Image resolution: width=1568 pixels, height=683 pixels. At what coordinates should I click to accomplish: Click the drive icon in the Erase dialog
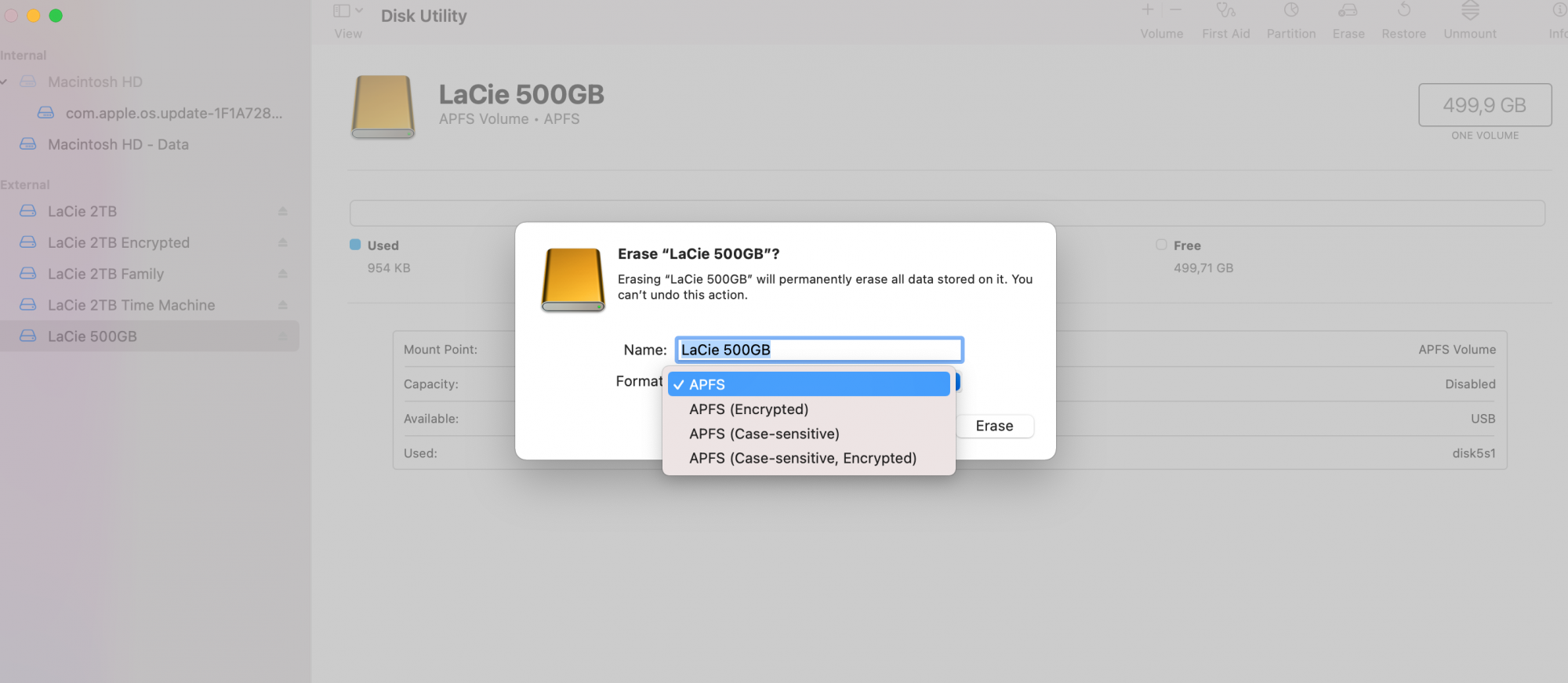pyautogui.click(x=573, y=280)
